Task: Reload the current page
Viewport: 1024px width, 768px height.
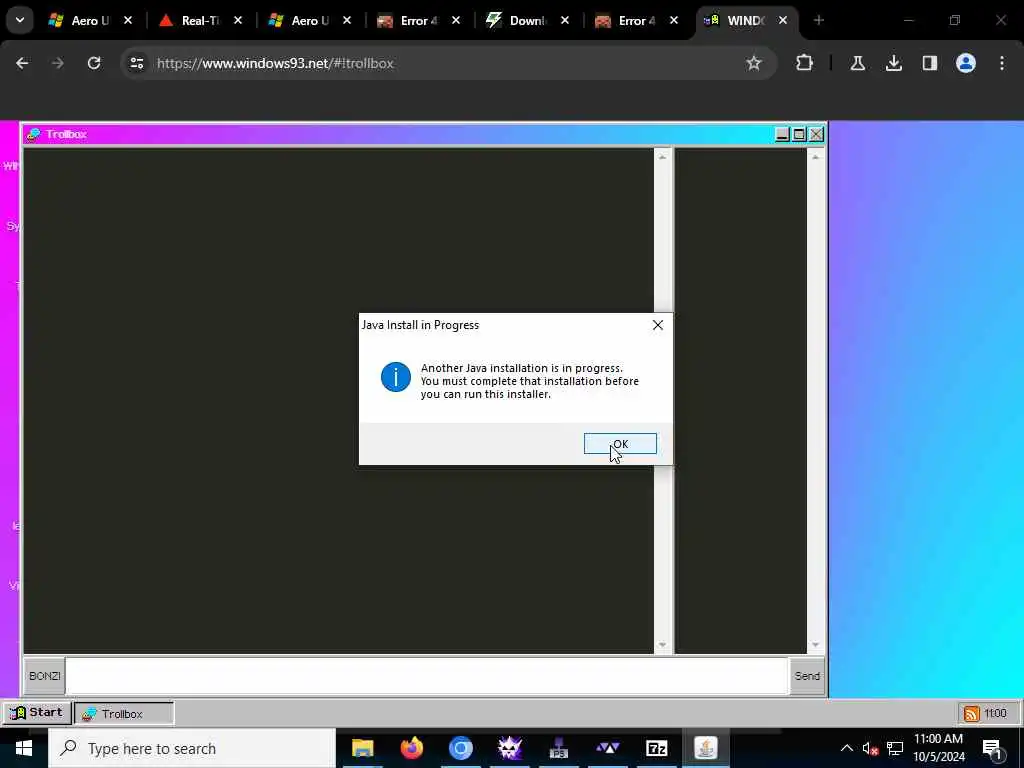Action: coord(94,63)
